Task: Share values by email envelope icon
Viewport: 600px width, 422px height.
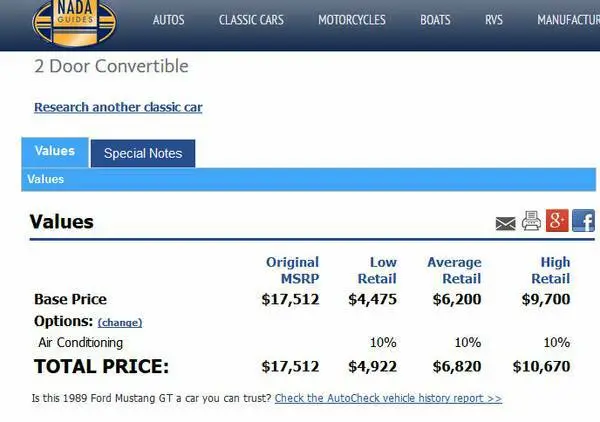Action: click(505, 223)
